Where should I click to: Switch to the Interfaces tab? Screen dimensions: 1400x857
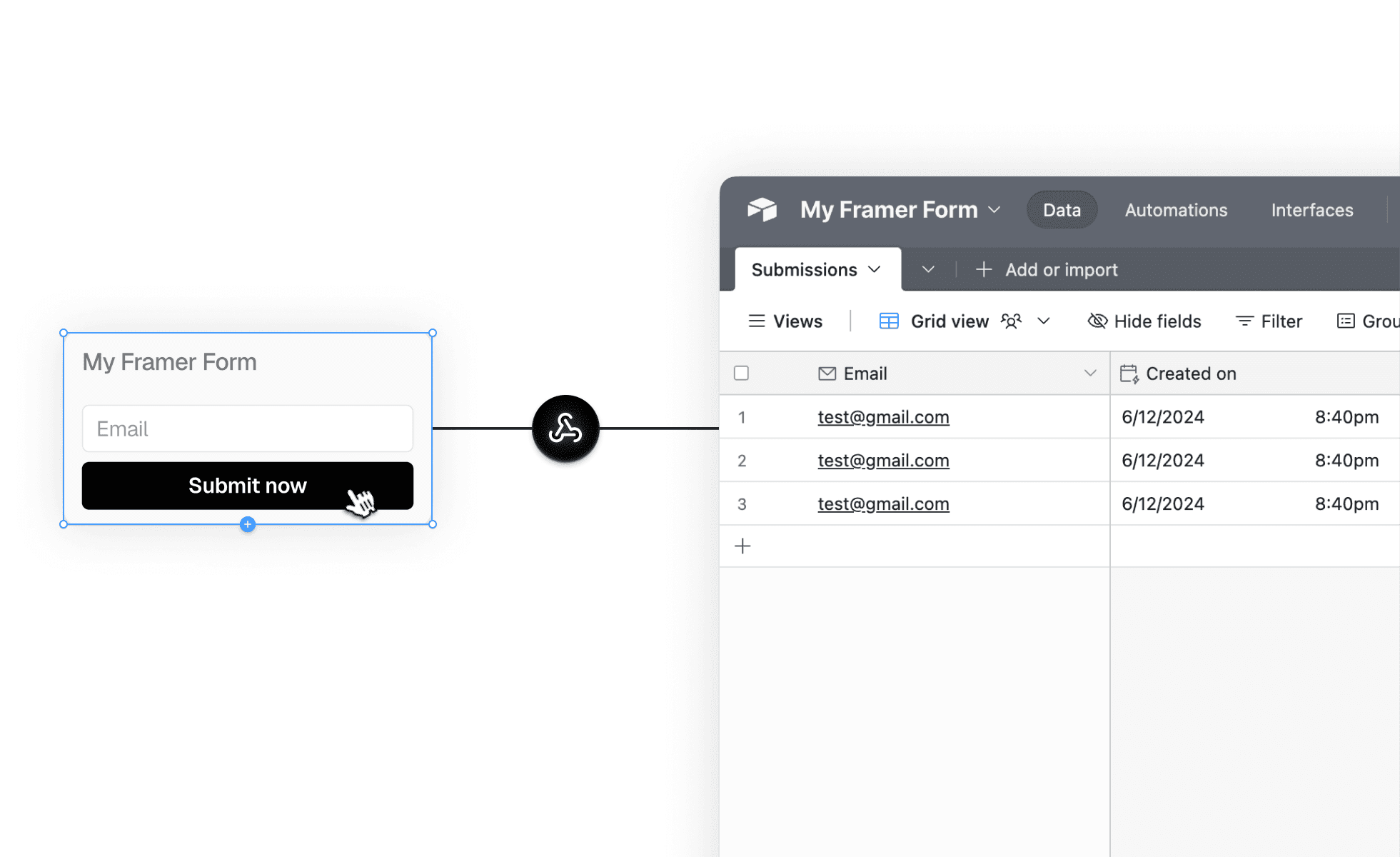click(x=1312, y=210)
